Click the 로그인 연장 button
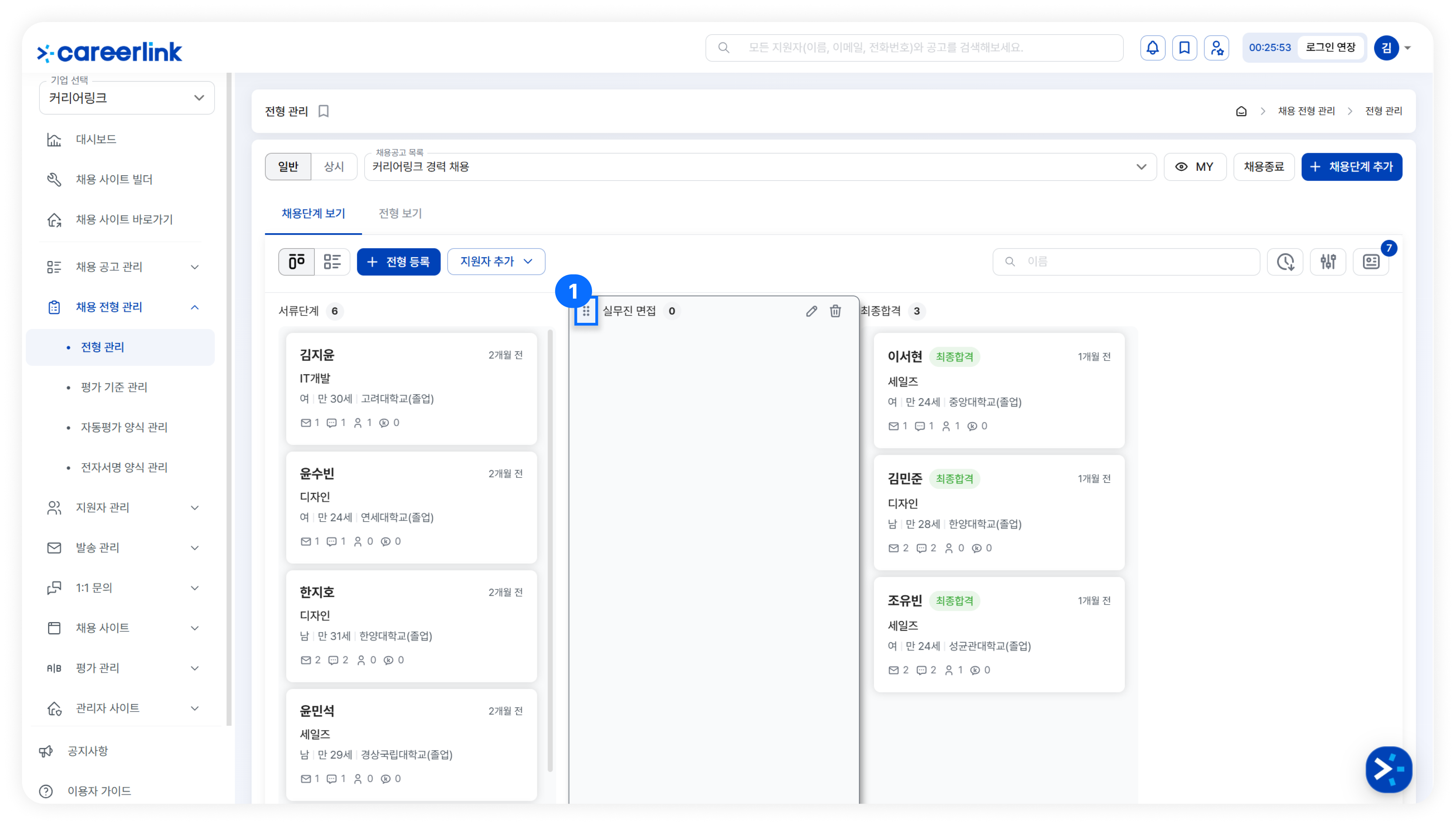 (1330, 48)
